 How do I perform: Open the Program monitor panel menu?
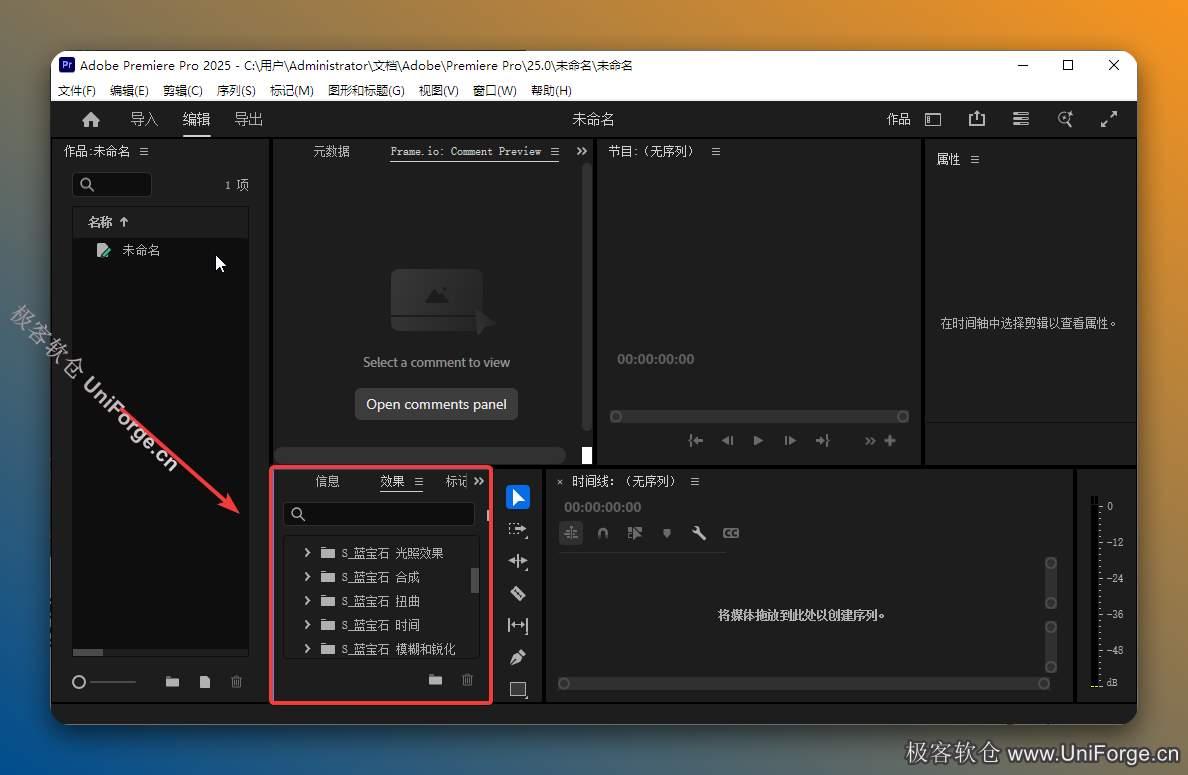[716, 152]
